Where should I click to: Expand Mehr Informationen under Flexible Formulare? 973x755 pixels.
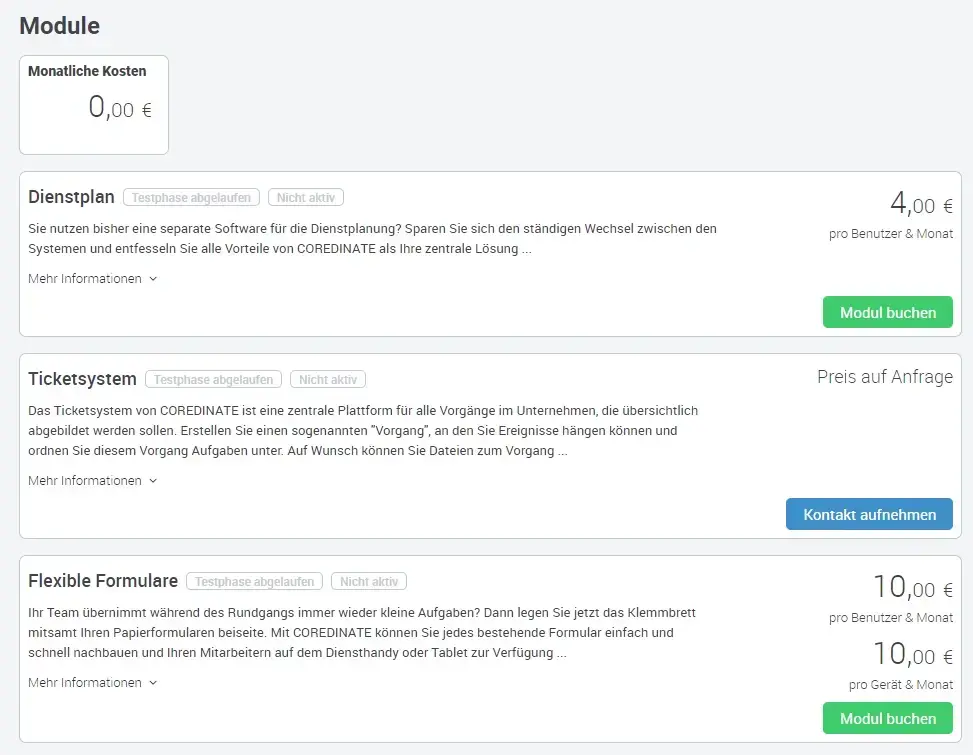pyautogui.click(x=92, y=683)
